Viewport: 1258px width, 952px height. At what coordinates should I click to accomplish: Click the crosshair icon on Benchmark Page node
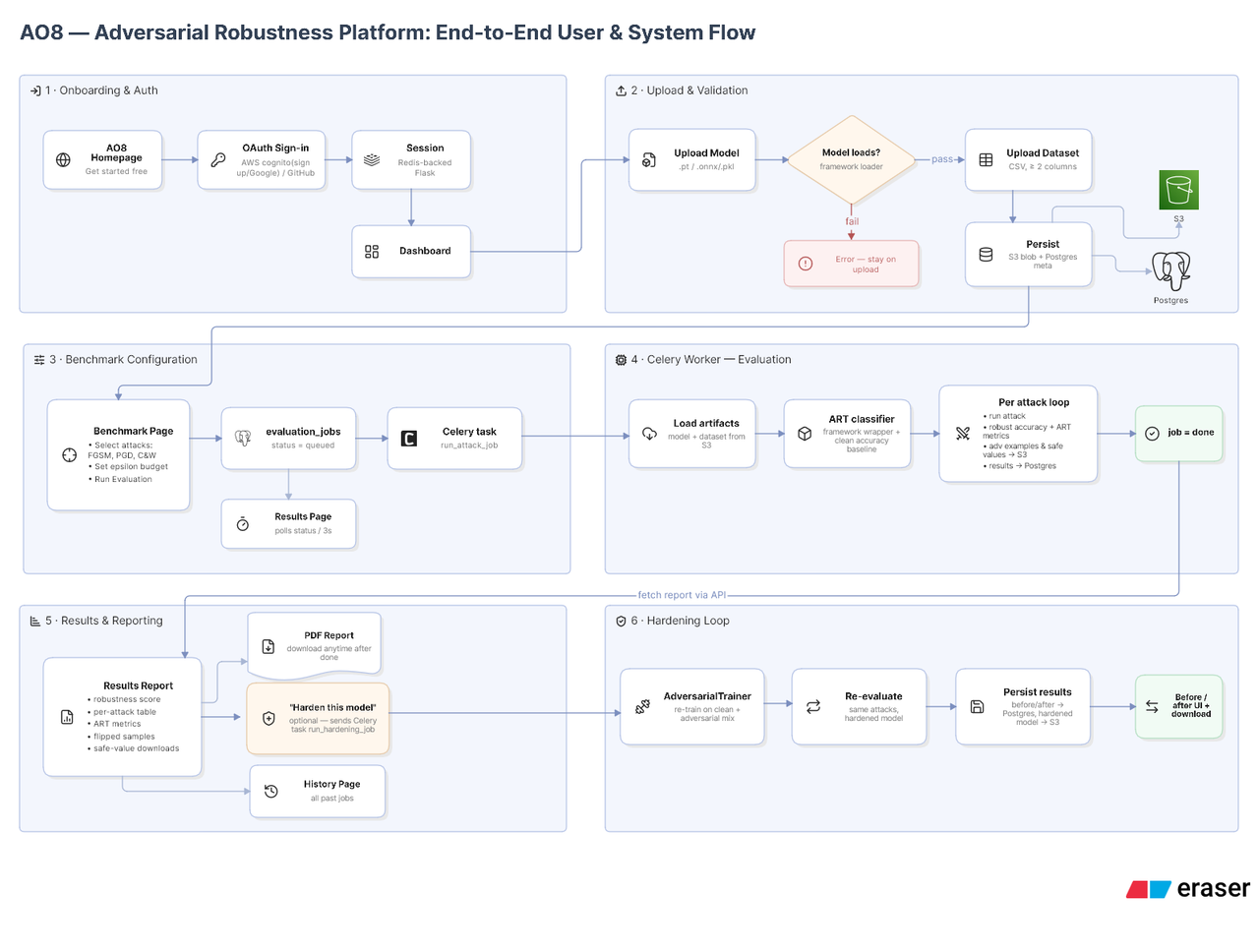(69, 454)
